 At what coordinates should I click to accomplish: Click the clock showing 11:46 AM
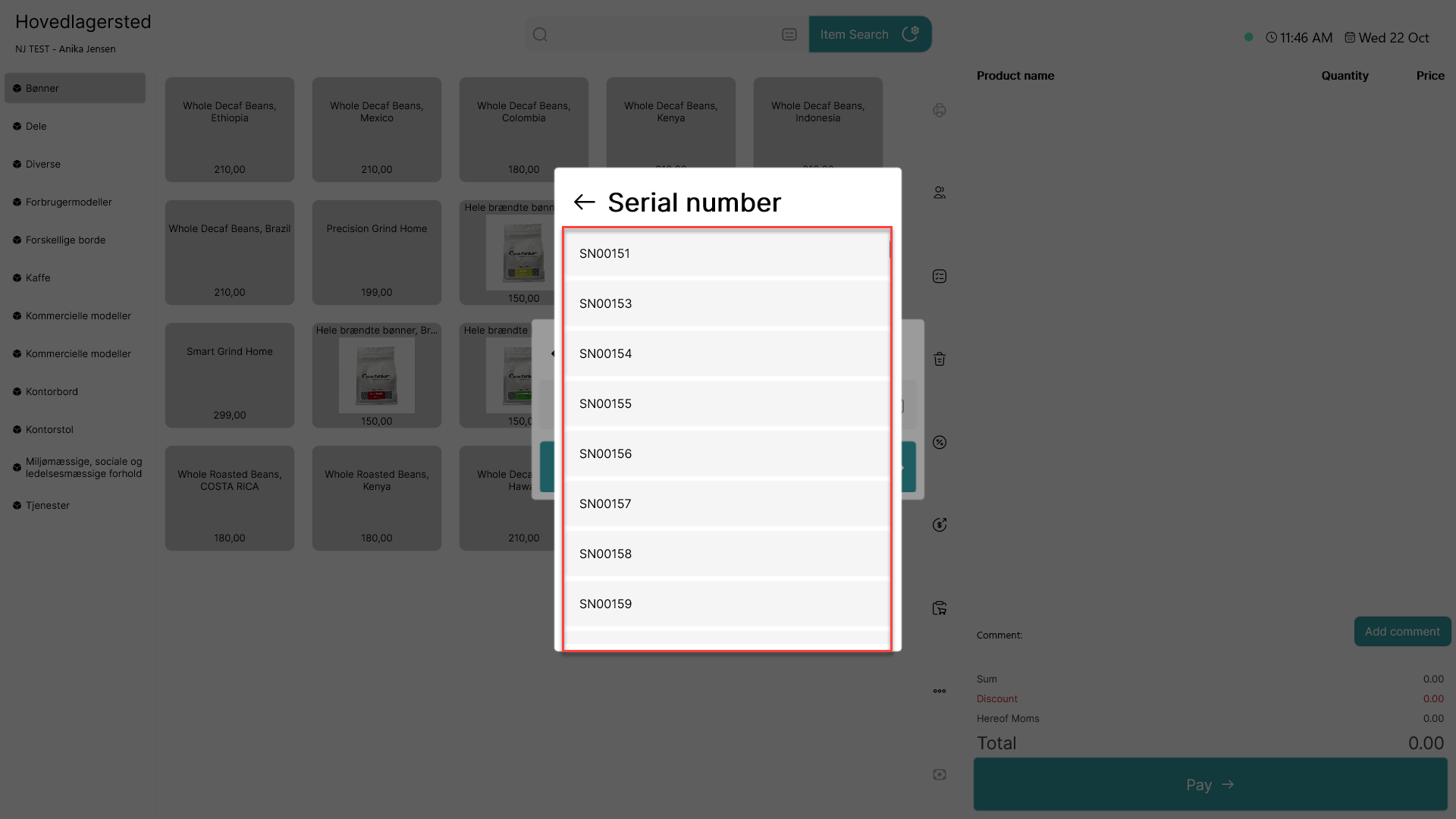tap(1299, 37)
